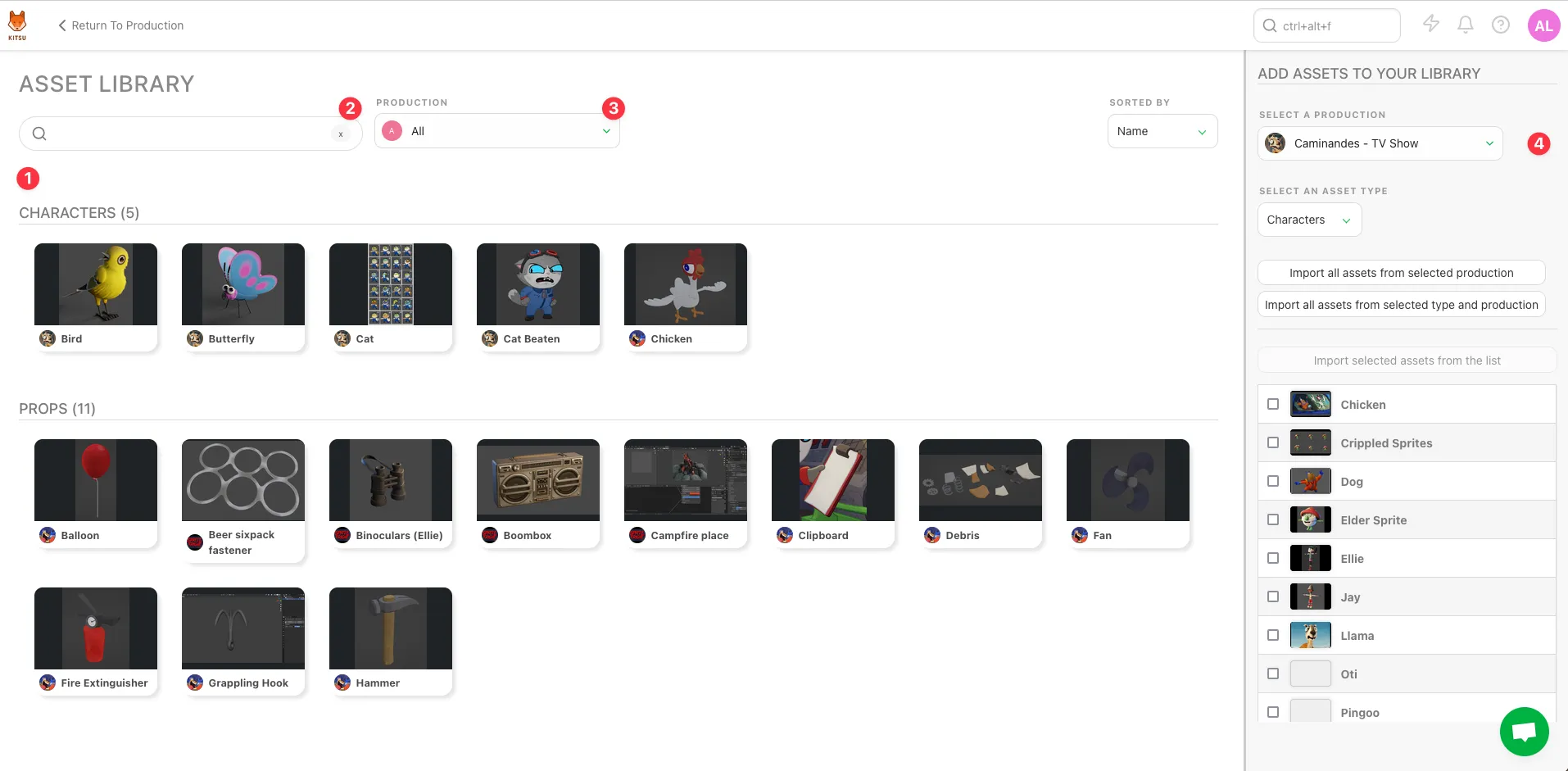Click the production icon beside Butterfly
The height and width of the screenshot is (771, 1568).
coord(195,338)
